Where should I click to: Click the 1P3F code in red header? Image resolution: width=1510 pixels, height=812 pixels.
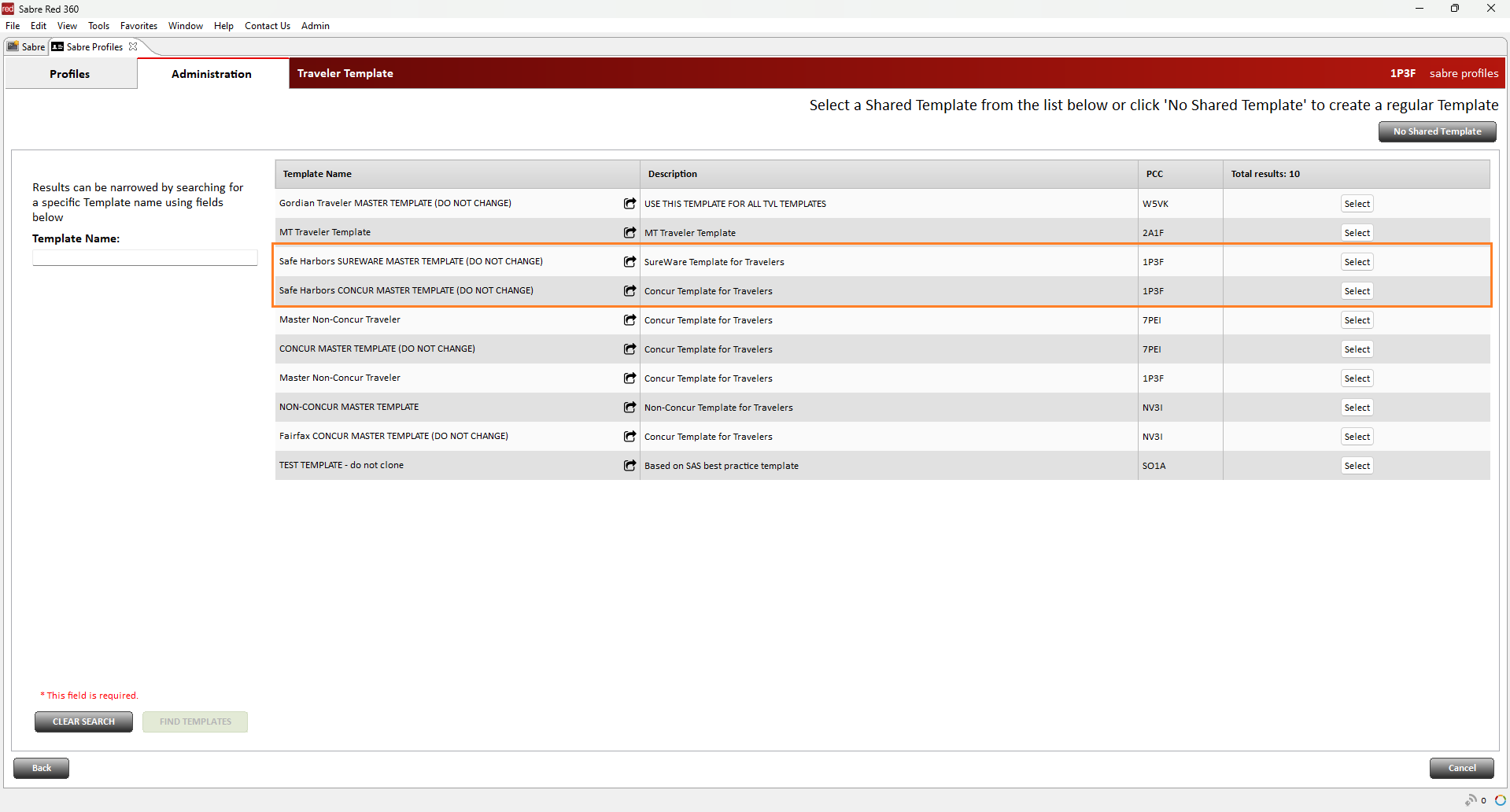(1402, 73)
